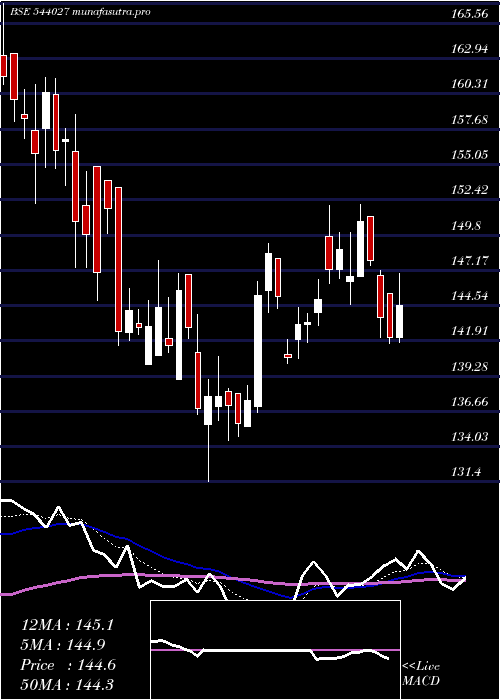Screen dimensions: 500x700
Task: Click the tall white candle rising from 136.66
Action: click(x=258, y=351)
